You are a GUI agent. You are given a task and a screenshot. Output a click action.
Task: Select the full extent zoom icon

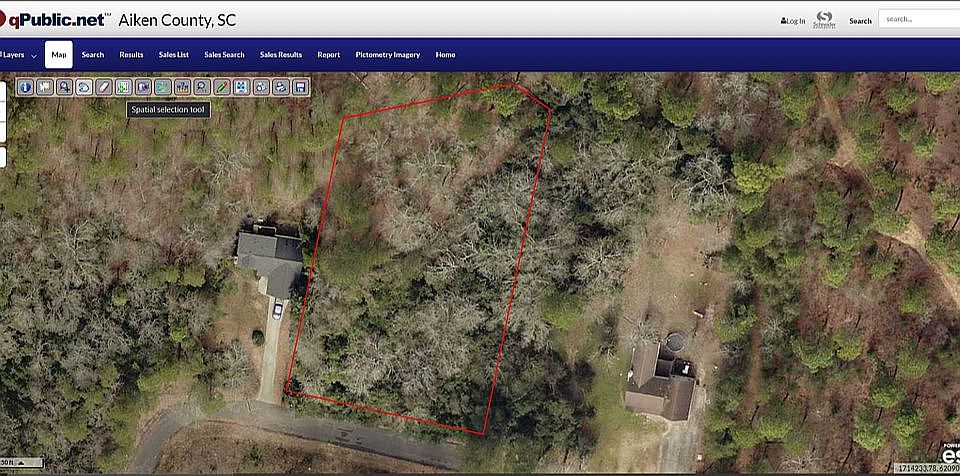tap(241, 87)
